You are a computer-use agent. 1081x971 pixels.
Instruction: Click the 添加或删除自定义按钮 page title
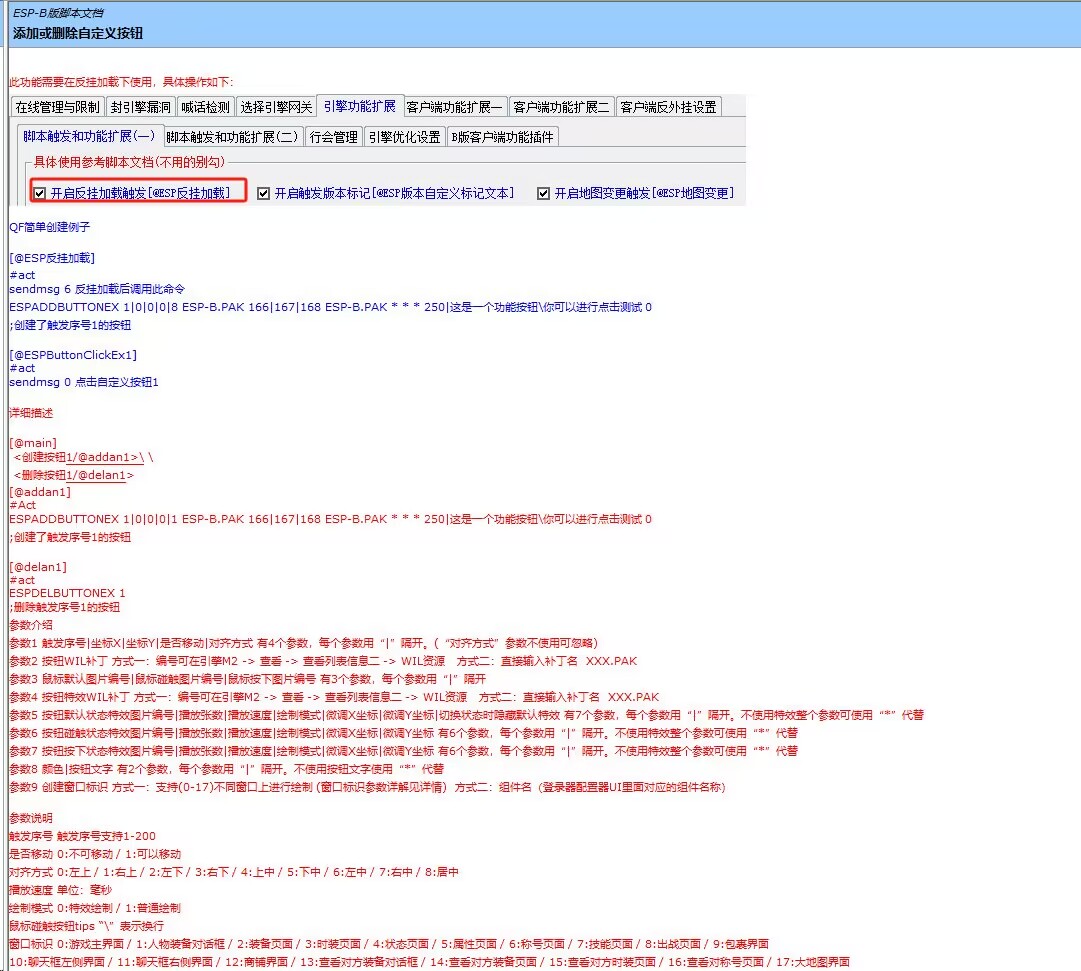pos(78,33)
